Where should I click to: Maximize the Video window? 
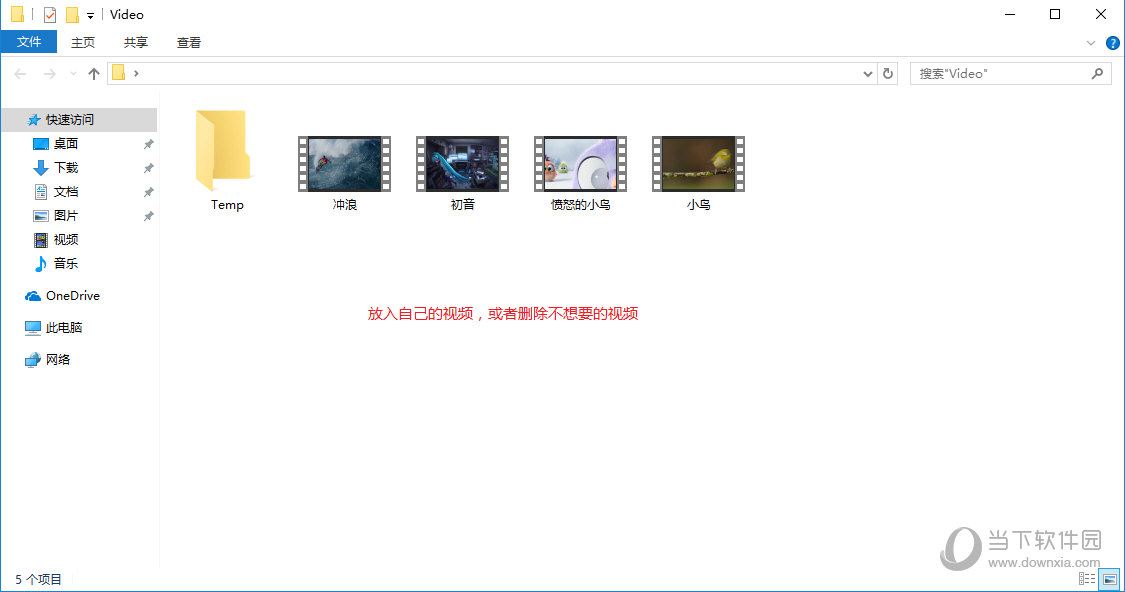(x=1055, y=14)
